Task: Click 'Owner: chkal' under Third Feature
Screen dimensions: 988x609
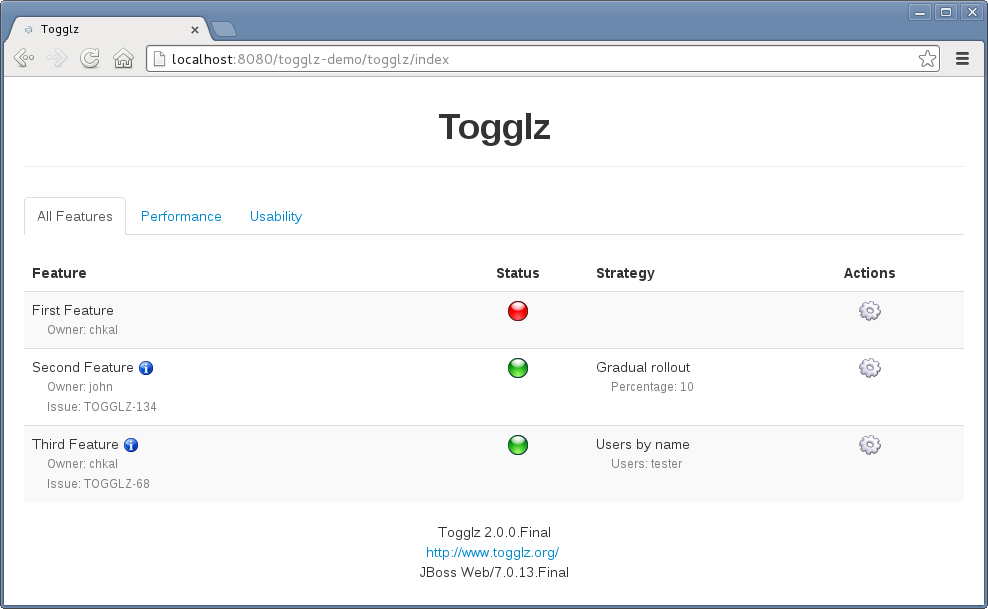Action: click(82, 464)
